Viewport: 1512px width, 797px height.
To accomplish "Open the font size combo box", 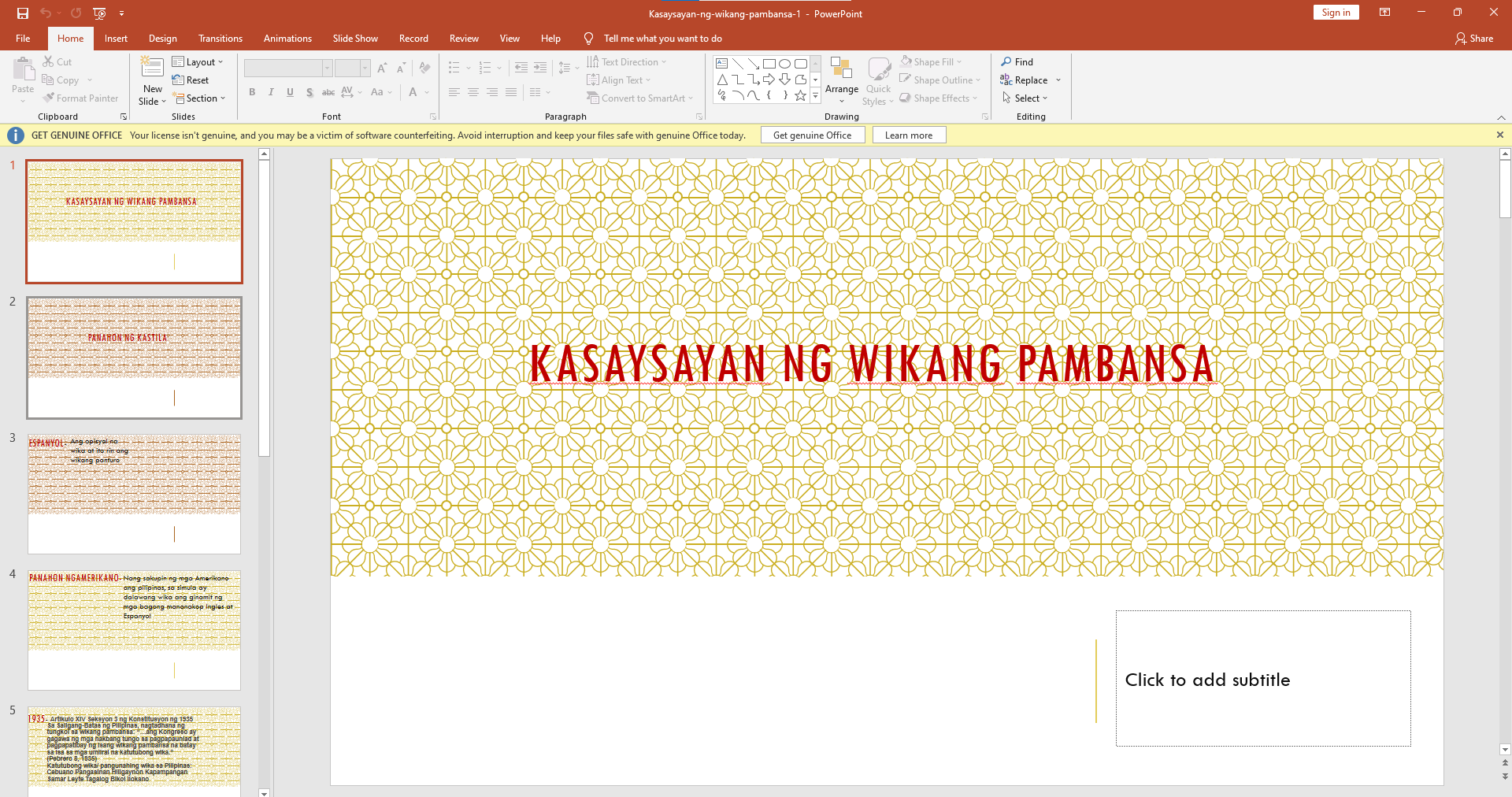I will click(x=352, y=69).
